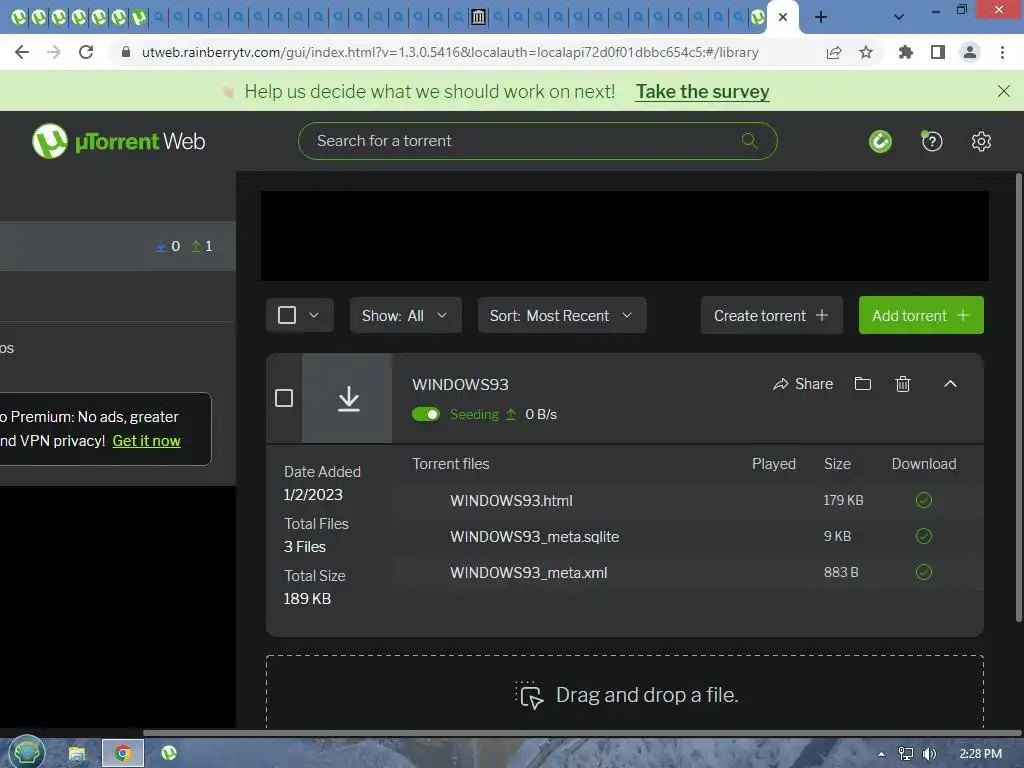Viewport: 1024px width, 768px height.
Task: Click Add torrent button
Action: click(921, 315)
